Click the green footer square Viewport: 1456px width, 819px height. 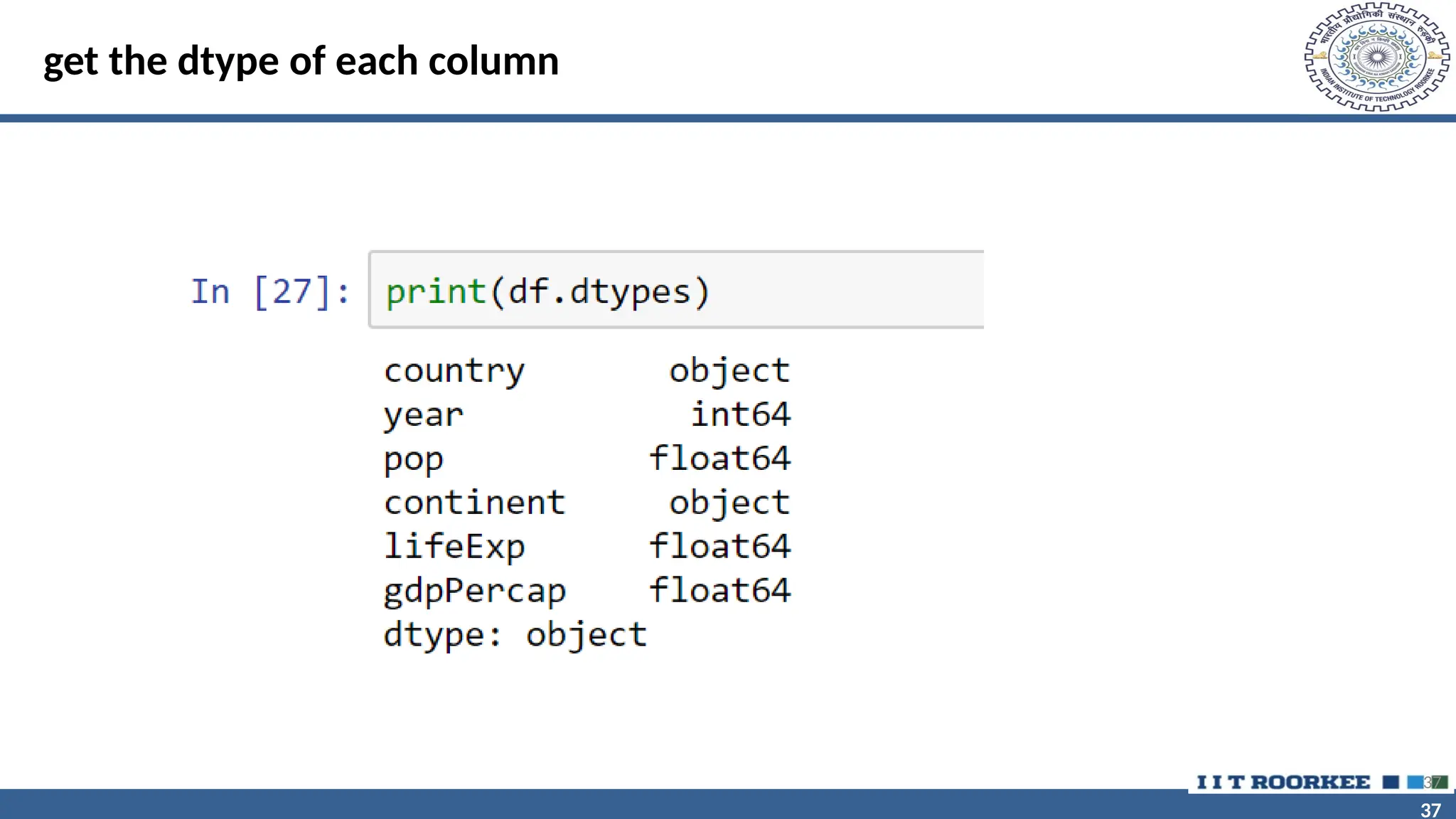click(x=1440, y=782)
